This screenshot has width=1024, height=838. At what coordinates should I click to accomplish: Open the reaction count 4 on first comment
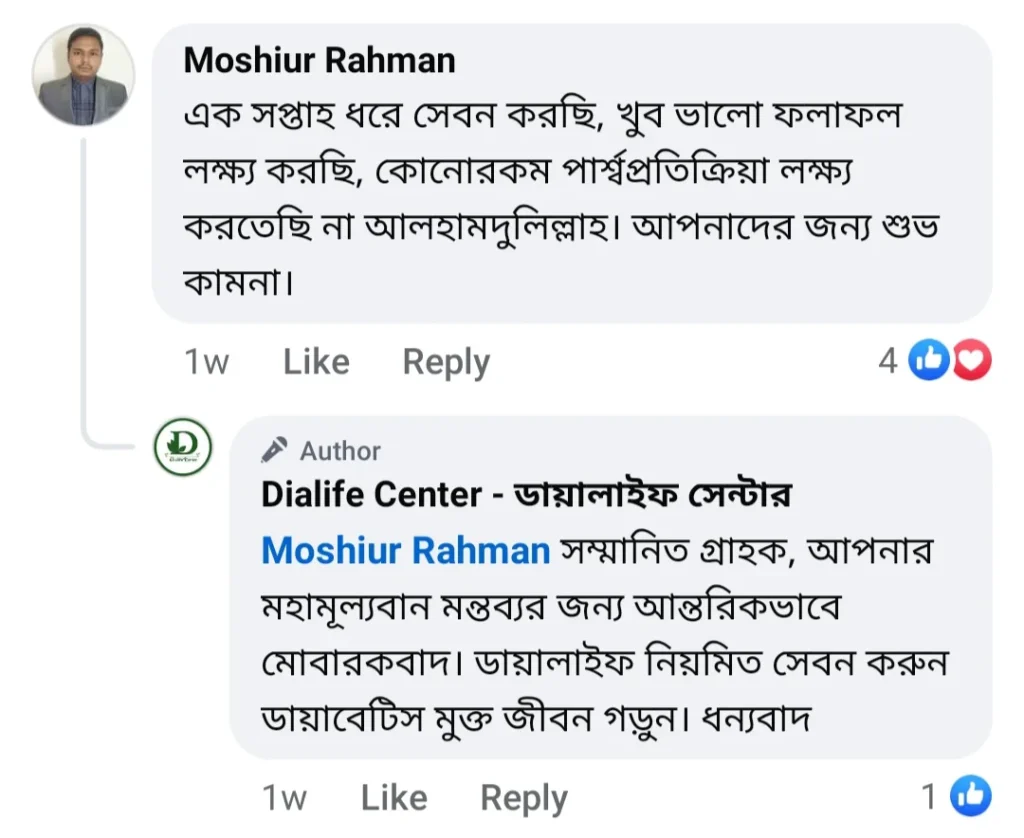point(887,361)
